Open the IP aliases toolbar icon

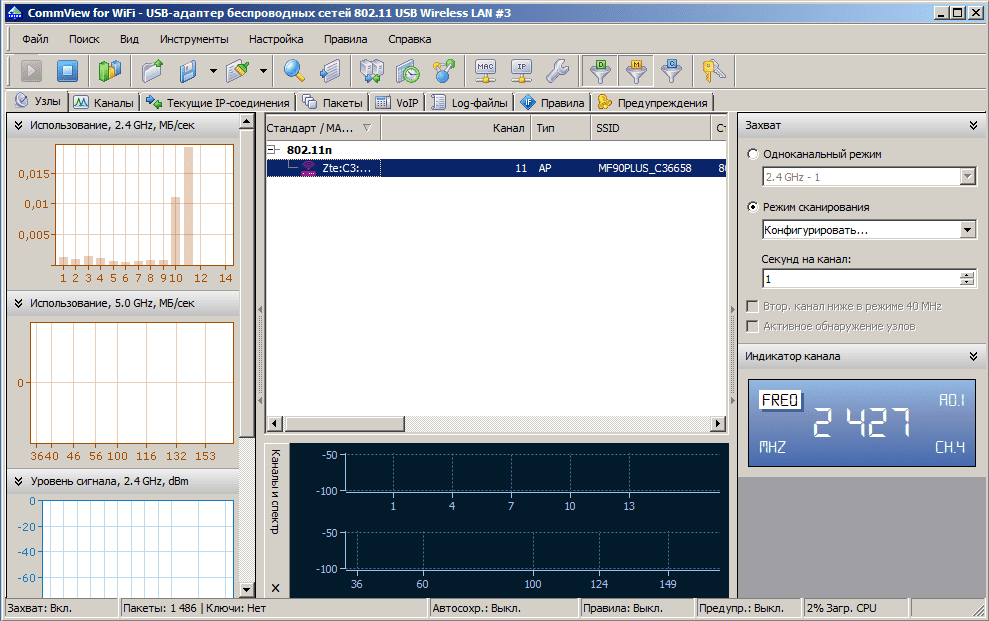[x=522, y=71]
